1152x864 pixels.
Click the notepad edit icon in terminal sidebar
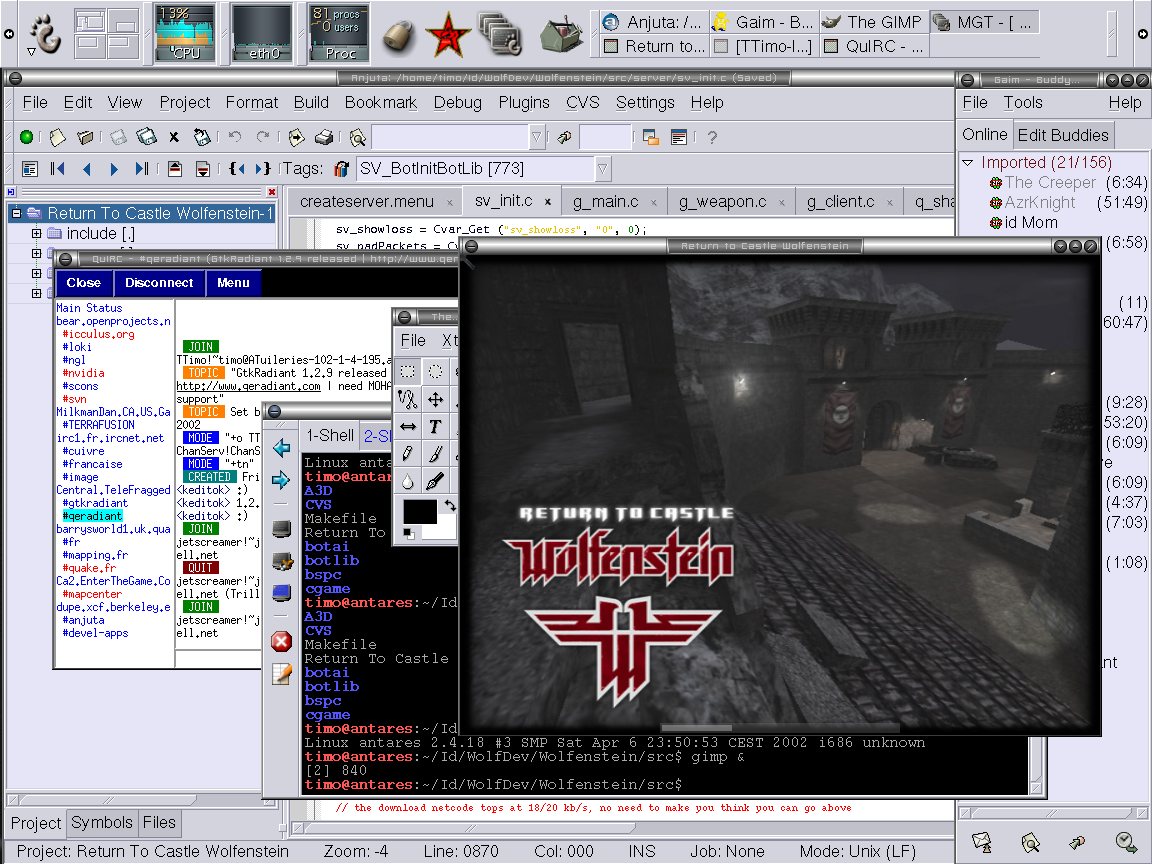pyautogui.click(x=281, y=674)
